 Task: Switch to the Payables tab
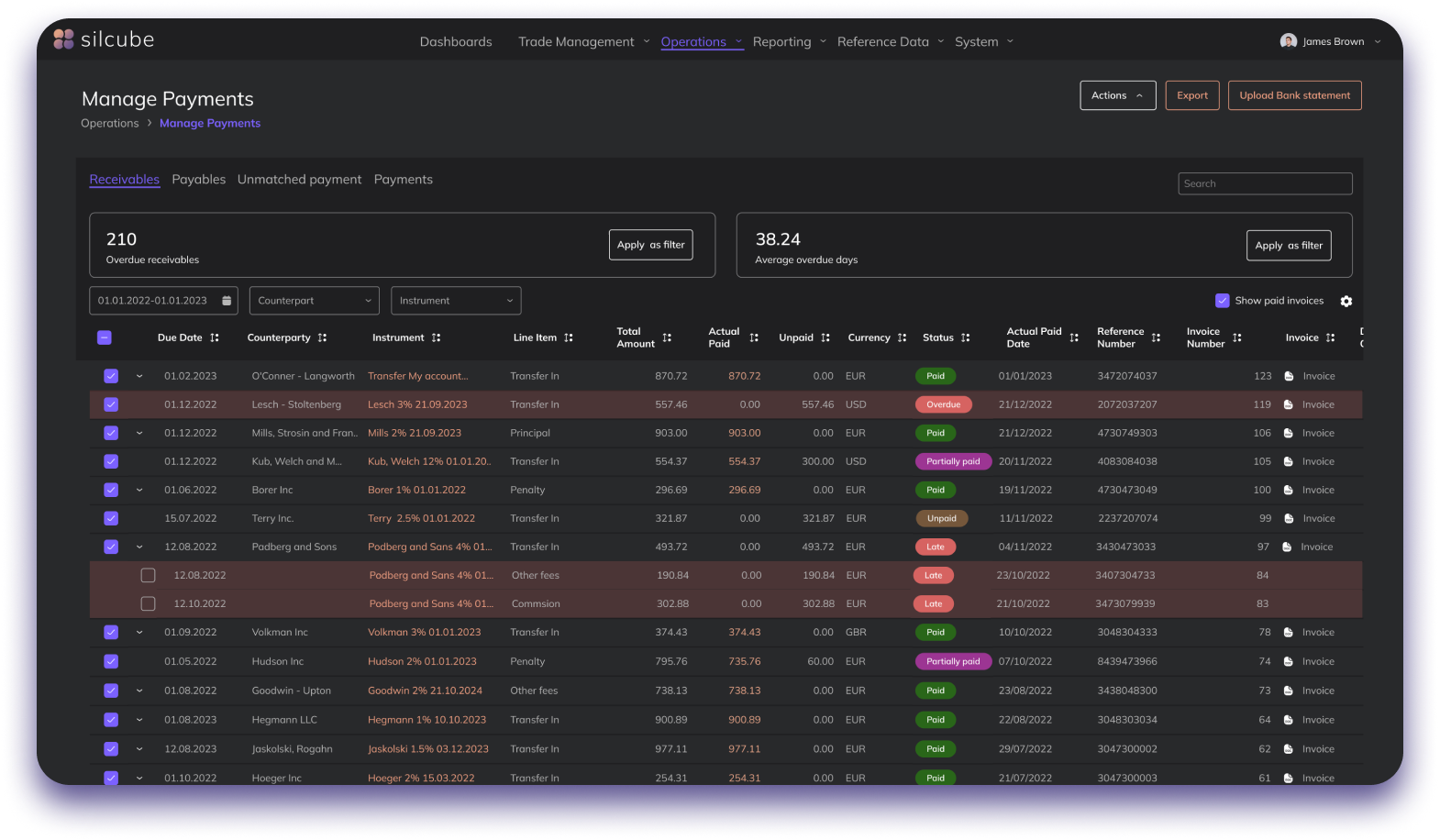tap(198, 180)
